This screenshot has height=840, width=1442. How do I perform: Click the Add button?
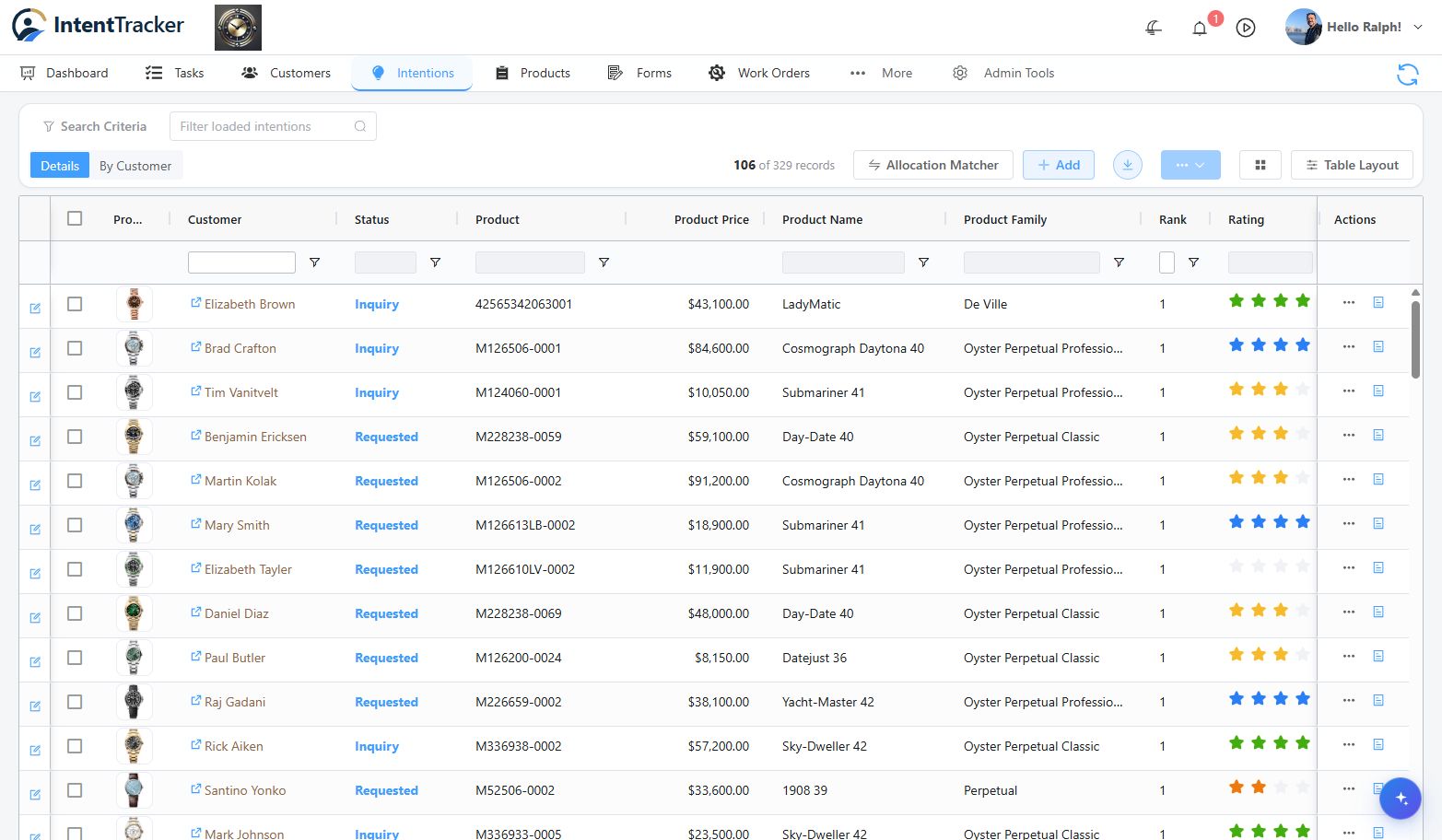point(1058,165)
